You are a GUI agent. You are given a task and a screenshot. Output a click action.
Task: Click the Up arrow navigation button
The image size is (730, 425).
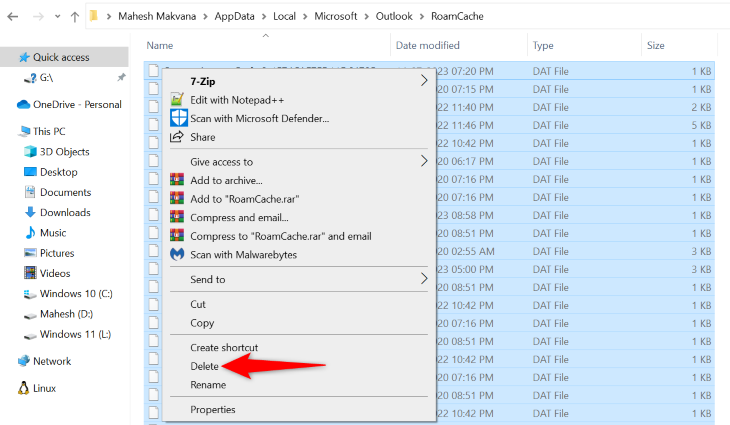[x=74, y=16]
